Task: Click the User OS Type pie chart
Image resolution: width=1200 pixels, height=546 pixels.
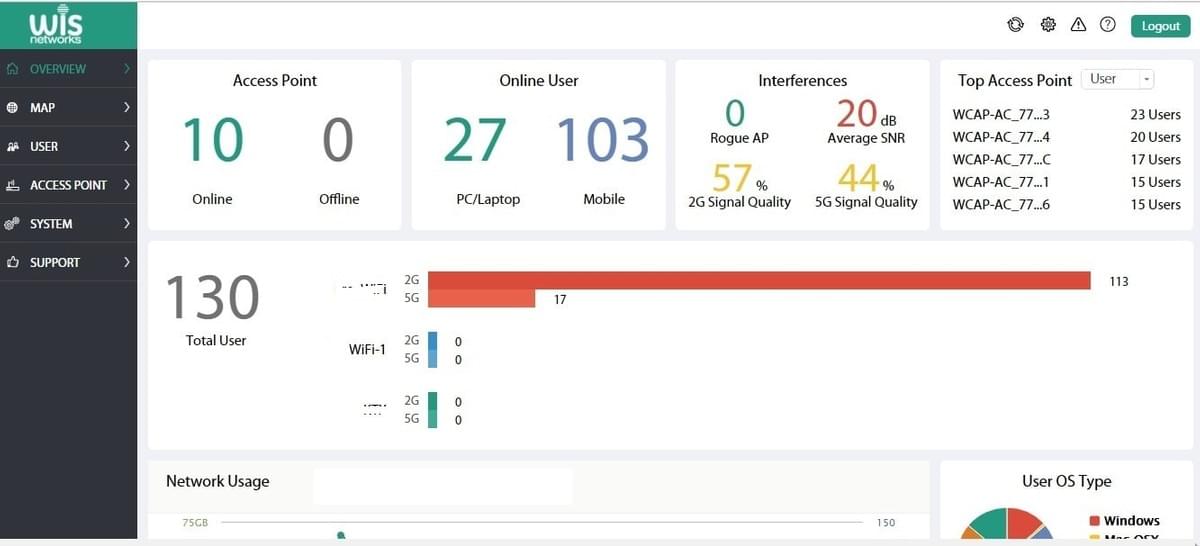Action: [x=1006, y=524]
